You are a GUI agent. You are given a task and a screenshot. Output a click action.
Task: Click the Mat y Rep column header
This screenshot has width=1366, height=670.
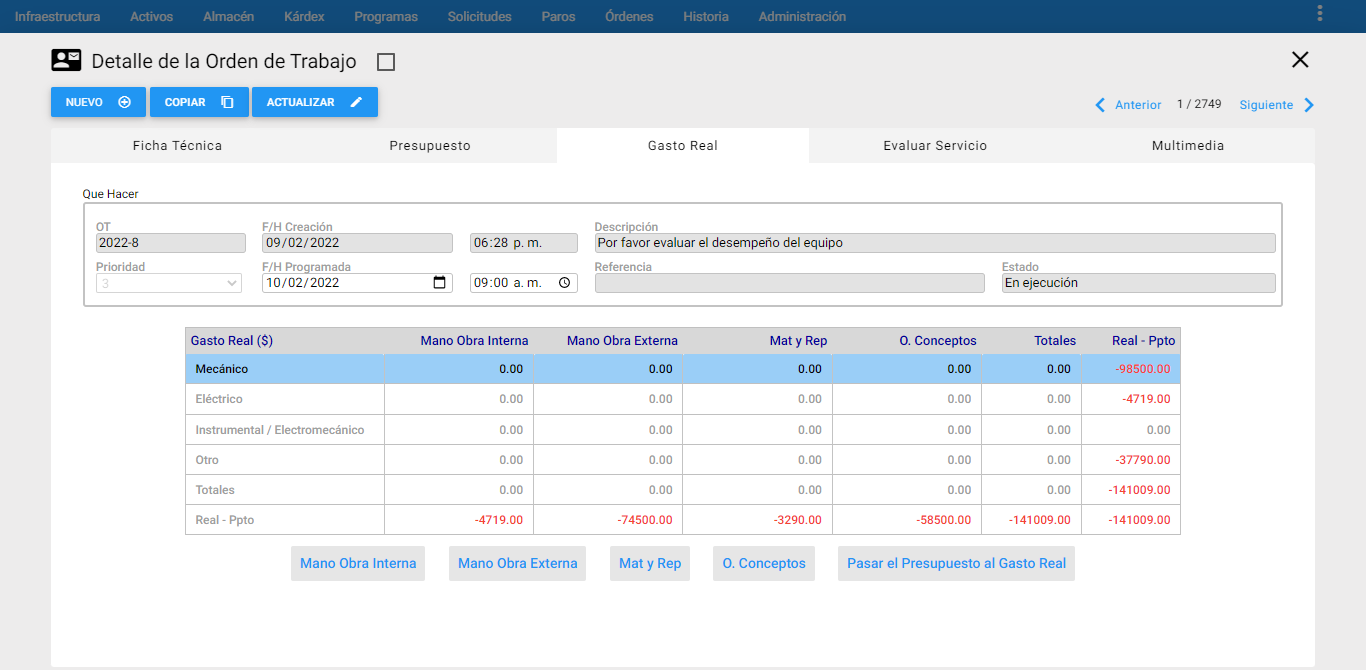click(x=798, y=341)
